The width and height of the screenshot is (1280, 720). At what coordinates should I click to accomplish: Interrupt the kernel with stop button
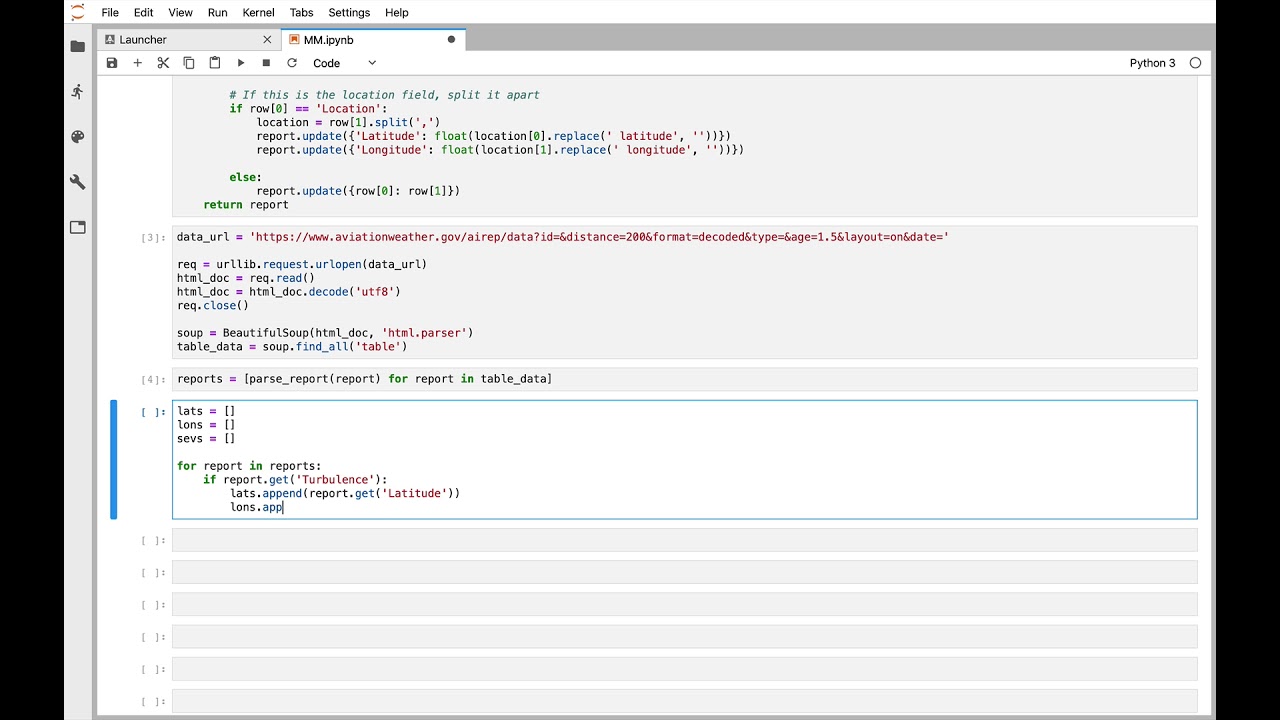tap(266, 63)
